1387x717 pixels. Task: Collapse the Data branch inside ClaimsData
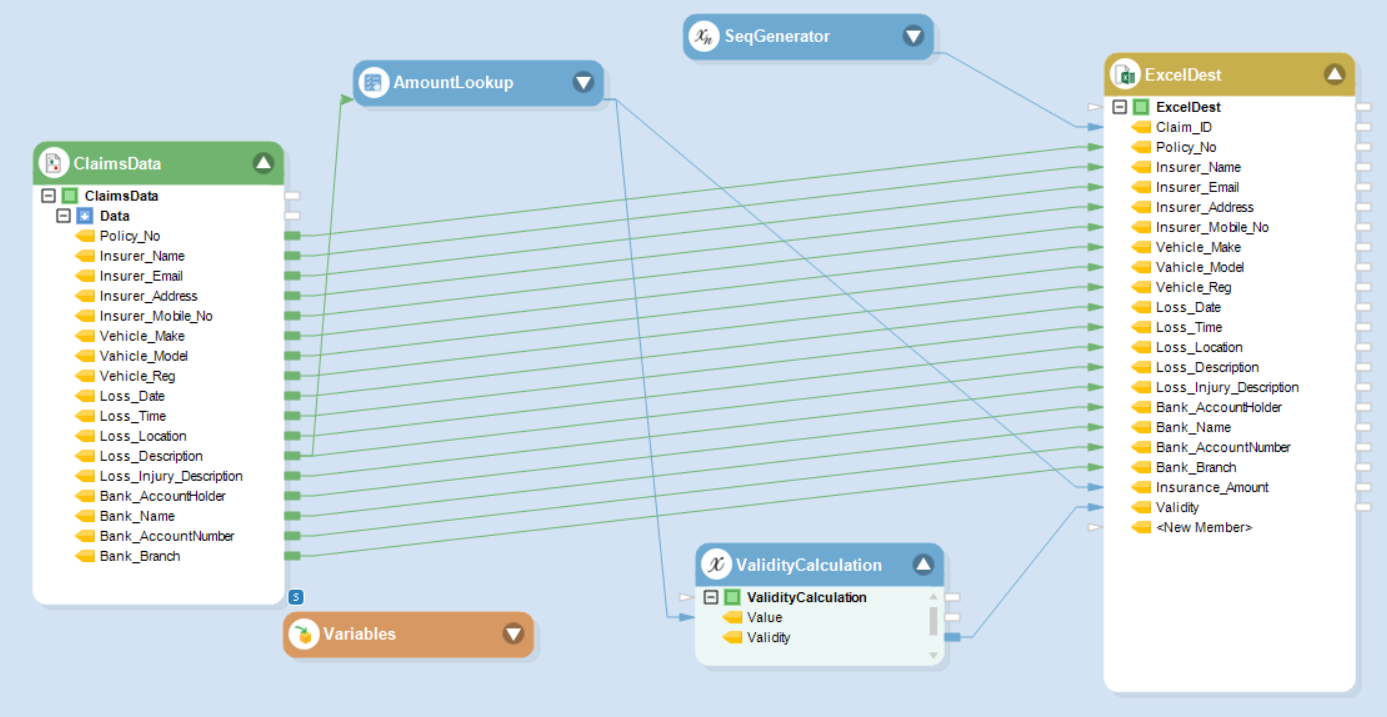pos(64,215)
